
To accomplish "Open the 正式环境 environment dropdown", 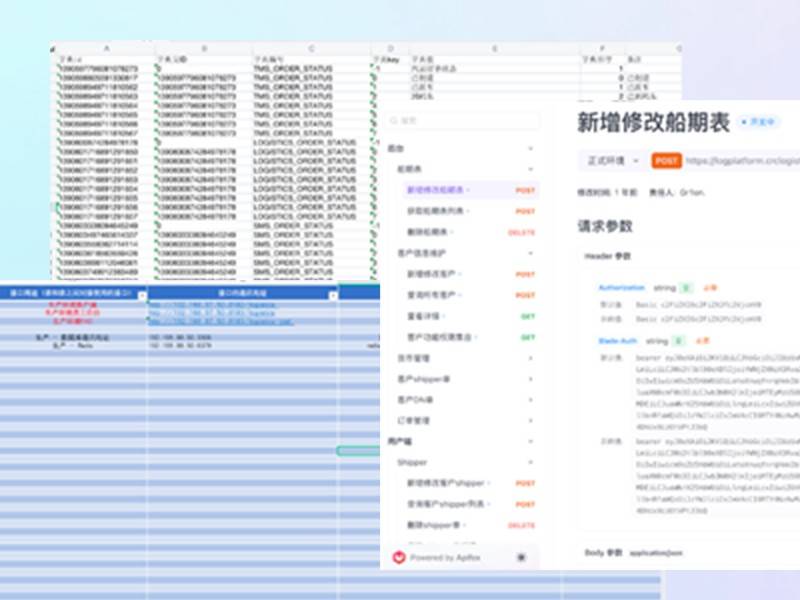I will pos(612,160).
